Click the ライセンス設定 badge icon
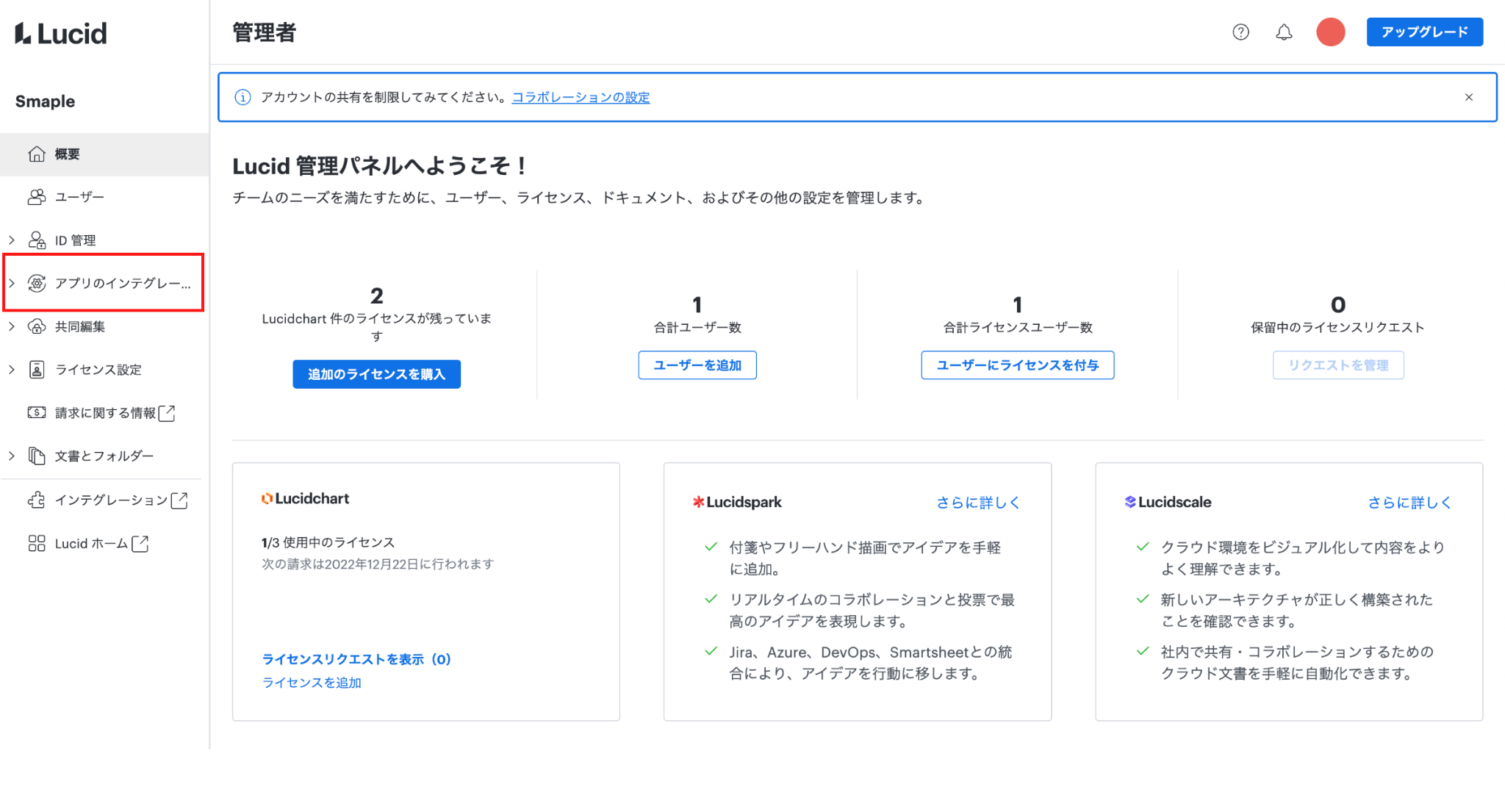 [37, 370]
